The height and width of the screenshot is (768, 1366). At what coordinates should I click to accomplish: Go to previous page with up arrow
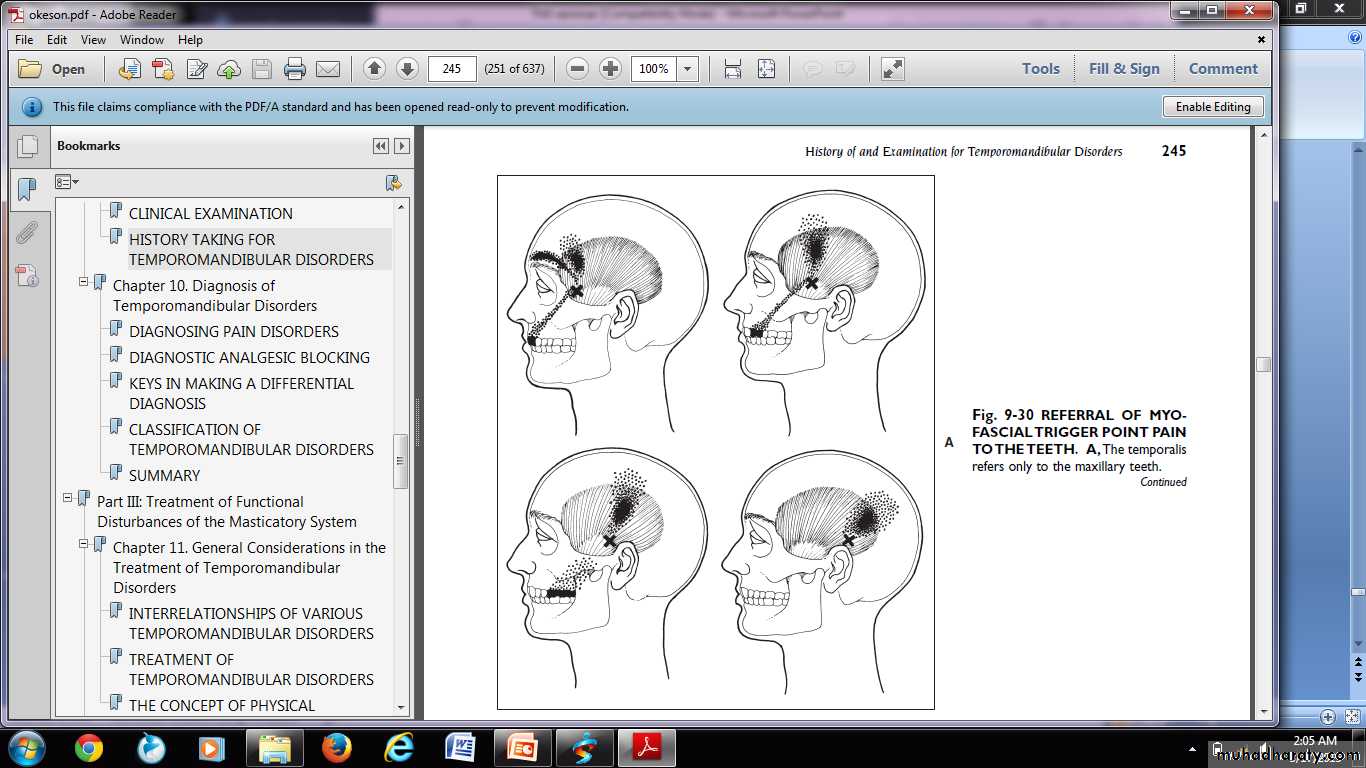(x=374, y=69)
